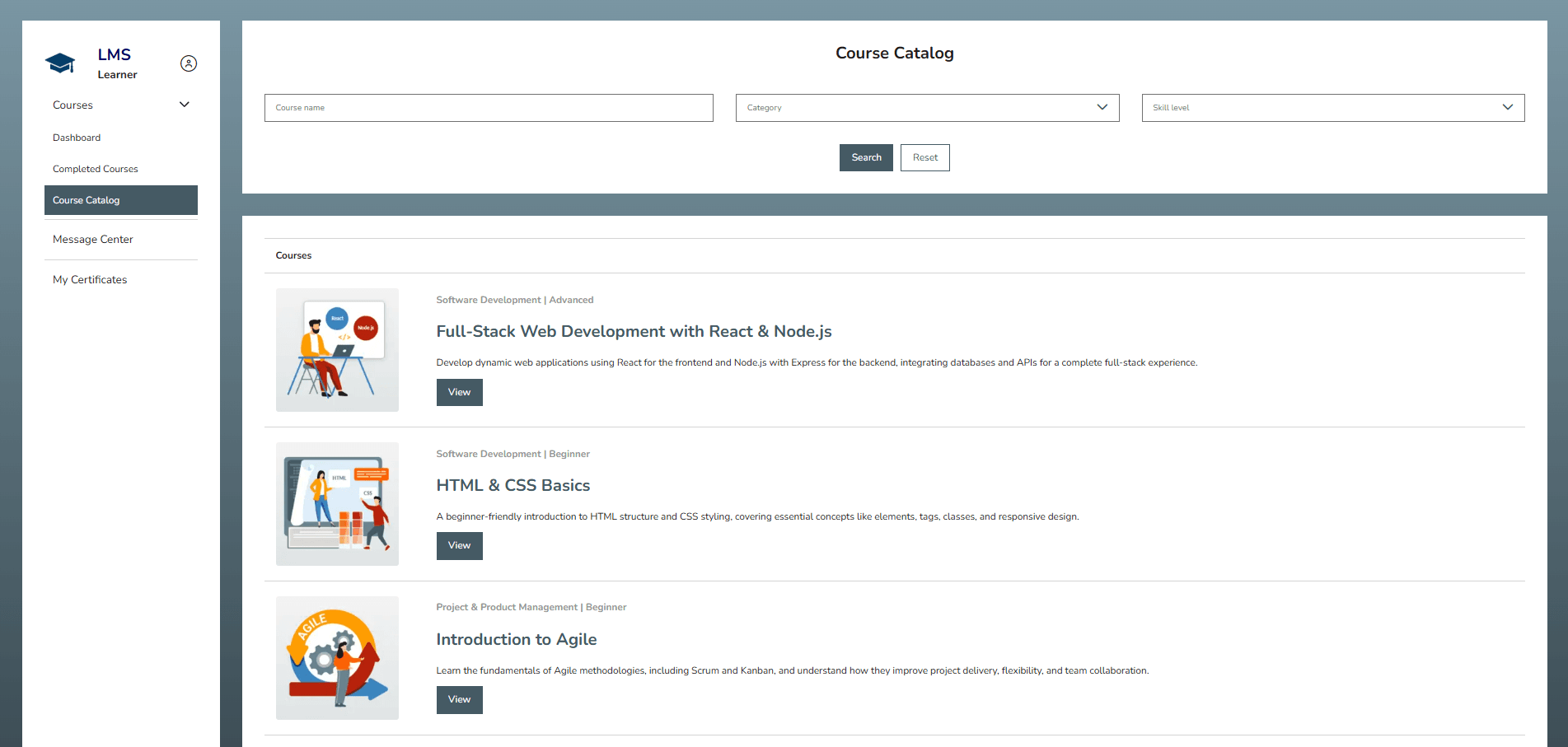Open the HTML & CSS Basics course title
Image resolution: width=1568 pixels, height=747 pixels.
(x=513, y=485)
